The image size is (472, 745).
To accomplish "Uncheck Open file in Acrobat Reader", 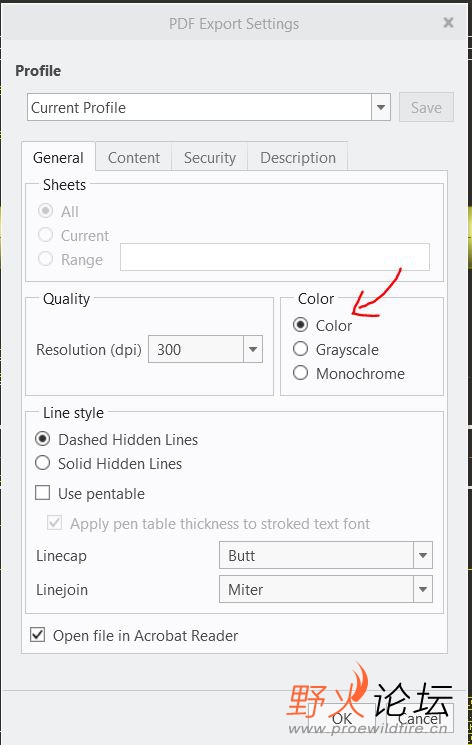I will pyautogui.click(x=38, y=635).
